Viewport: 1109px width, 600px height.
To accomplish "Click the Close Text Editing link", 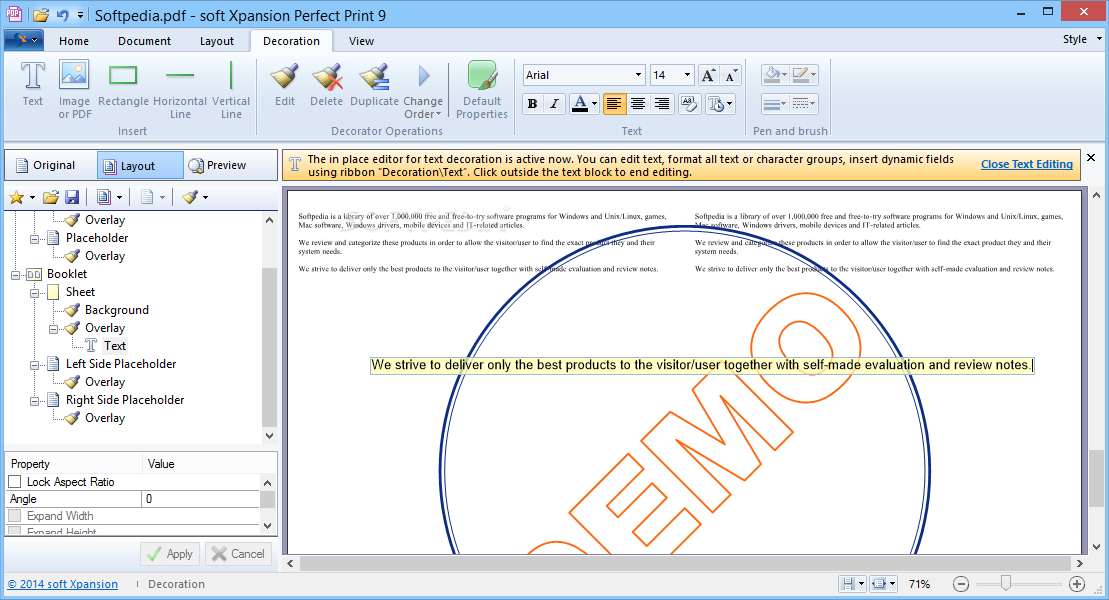I will [1026, 164].
